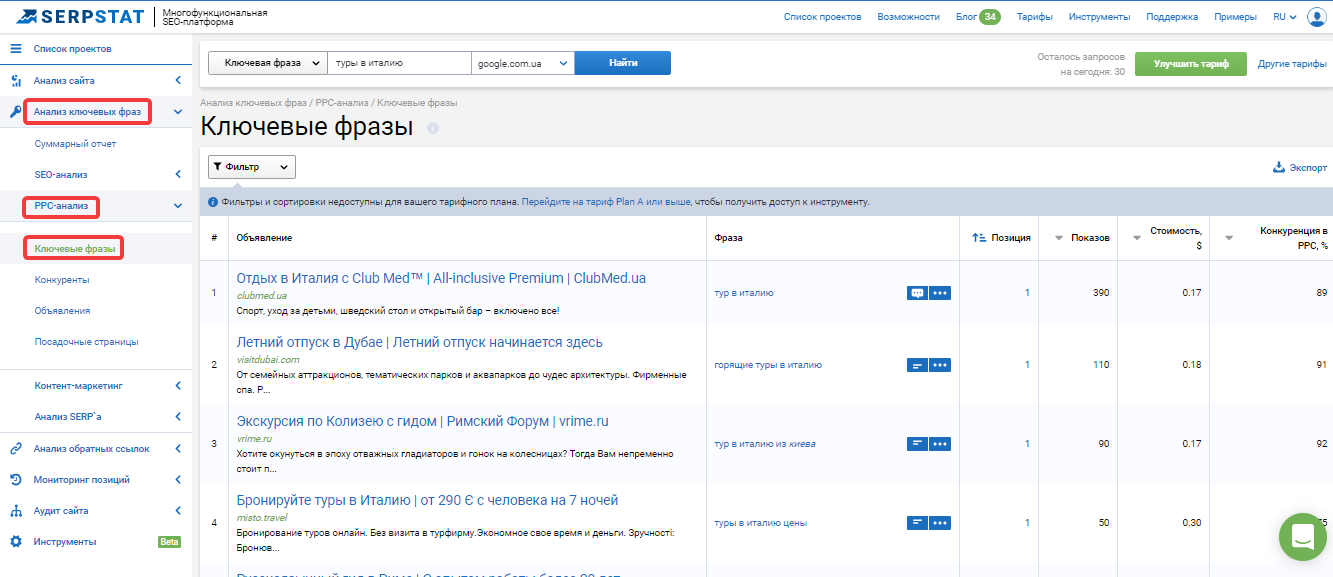1333x577 pixels.
Task: Click the Serpstat logo
Action: point(79,16)
